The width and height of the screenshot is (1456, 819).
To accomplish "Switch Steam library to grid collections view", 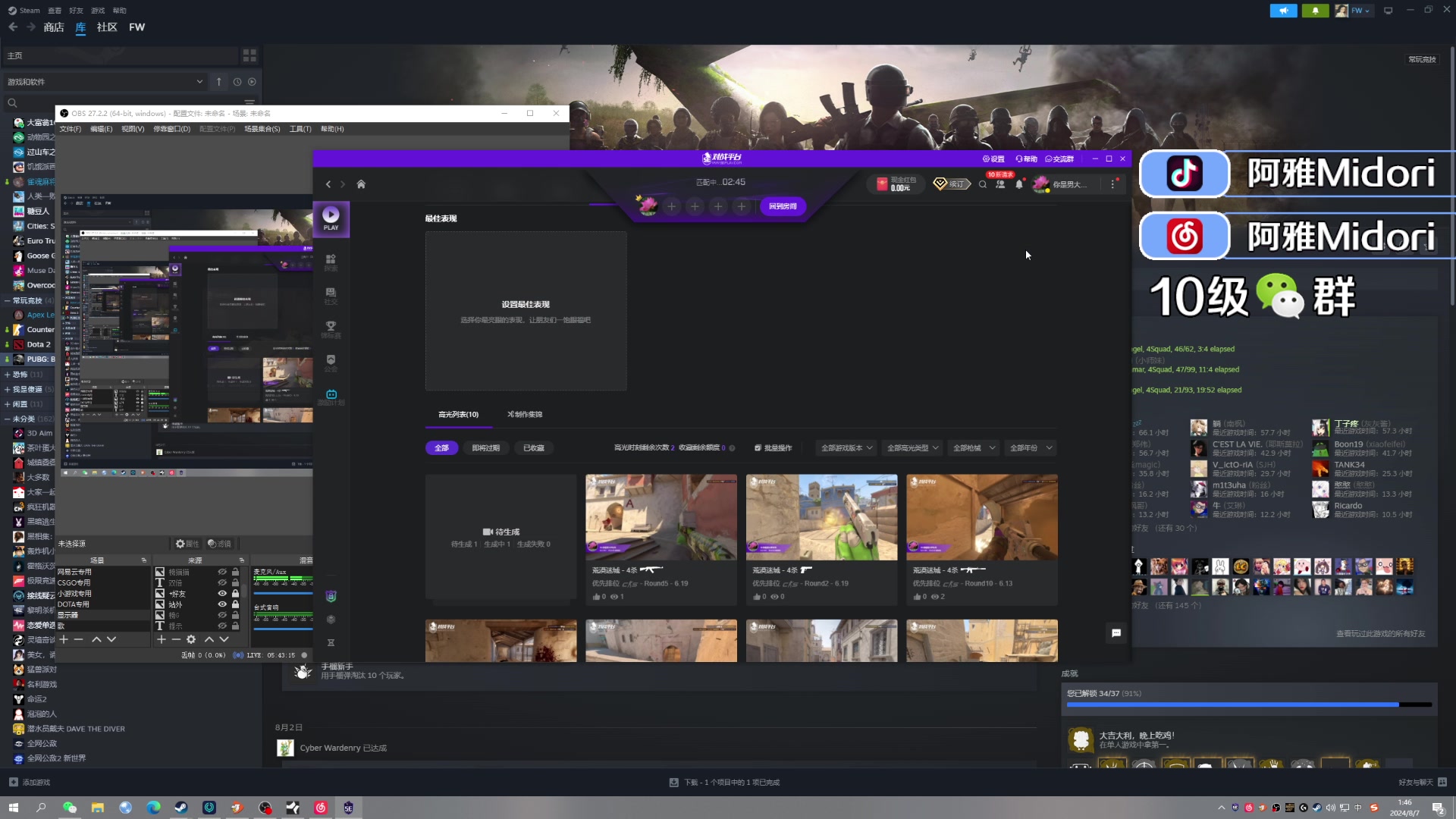I will pos(249,55).
